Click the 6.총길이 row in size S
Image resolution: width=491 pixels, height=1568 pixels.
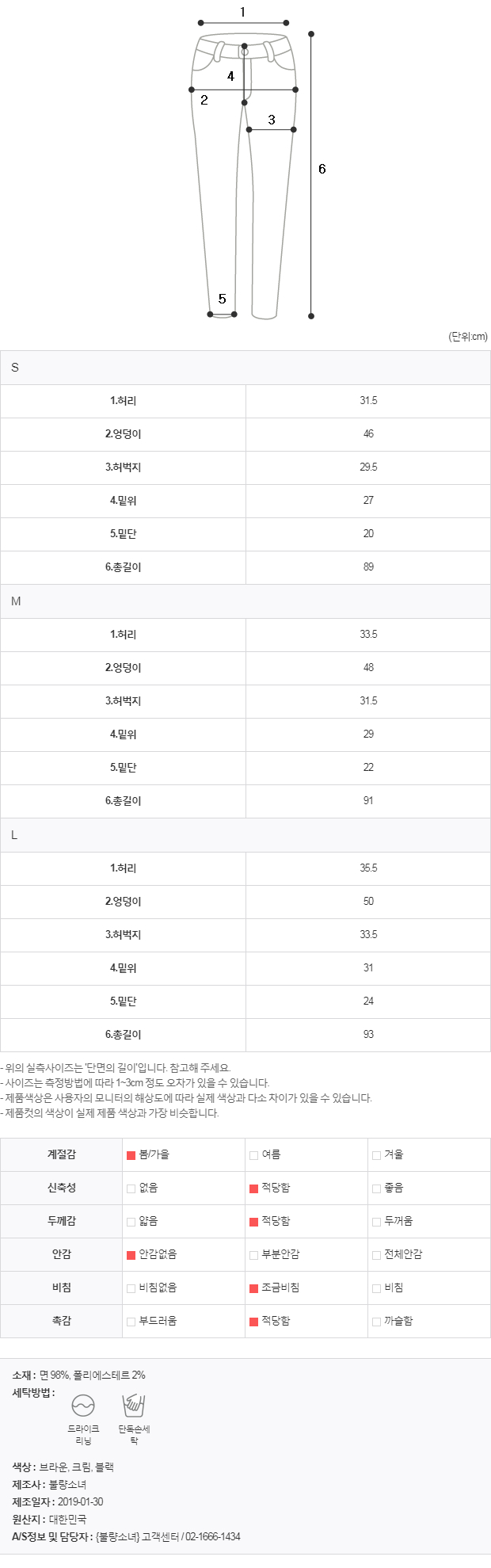pyautogui.click(x=246, y=567)
